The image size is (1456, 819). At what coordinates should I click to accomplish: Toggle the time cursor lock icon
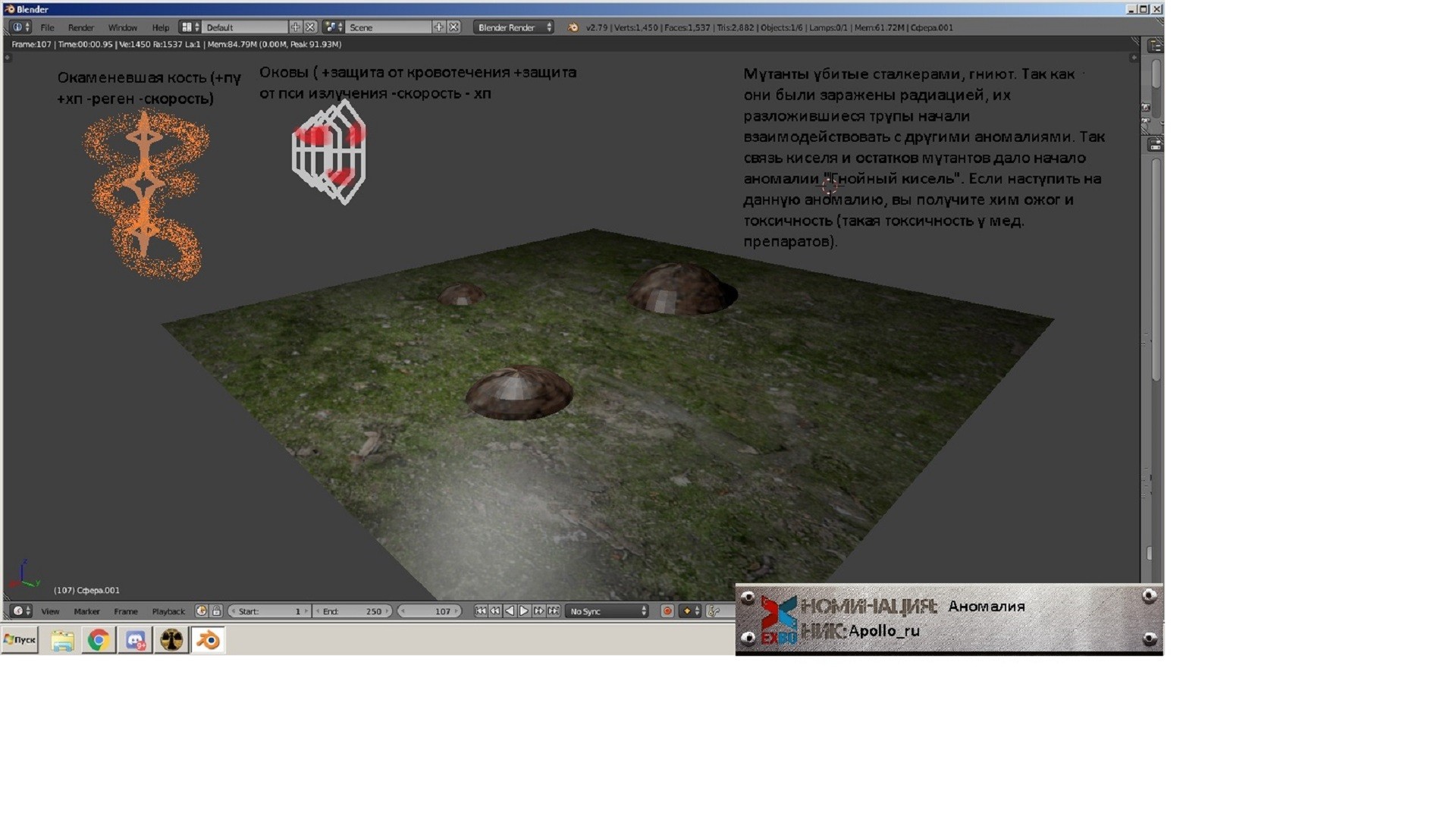[x=216, y=610]
